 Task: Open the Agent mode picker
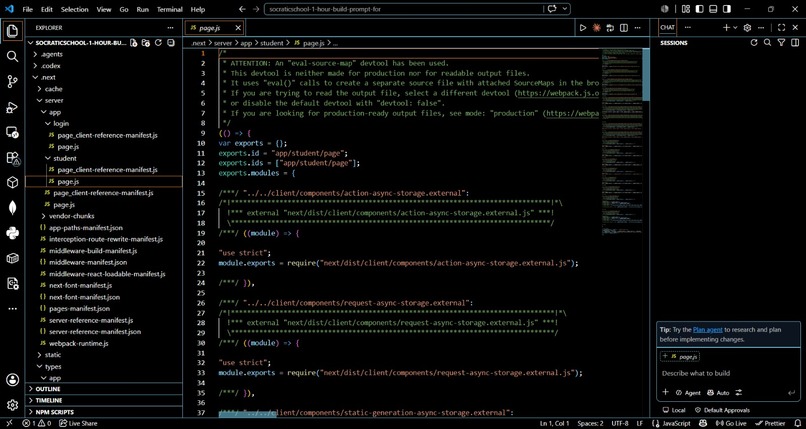688,393
